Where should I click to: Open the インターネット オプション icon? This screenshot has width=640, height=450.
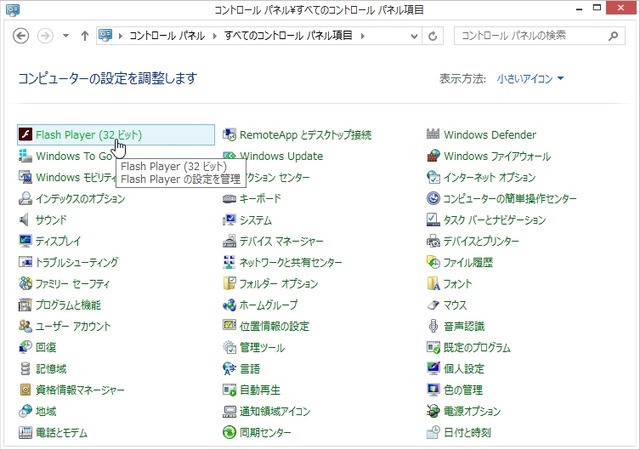433,177
